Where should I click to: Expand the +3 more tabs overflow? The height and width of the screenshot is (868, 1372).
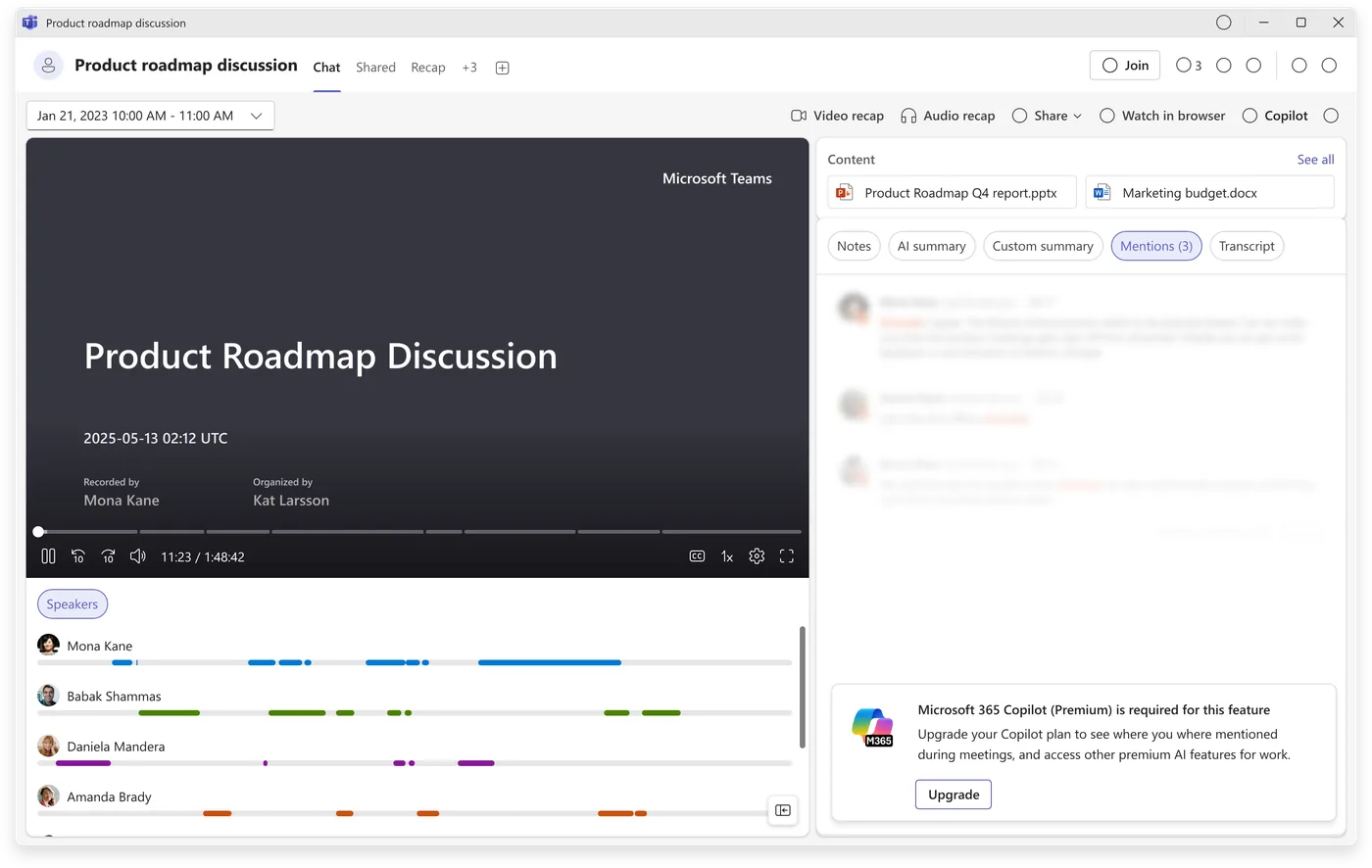click(x=469, y=68)
